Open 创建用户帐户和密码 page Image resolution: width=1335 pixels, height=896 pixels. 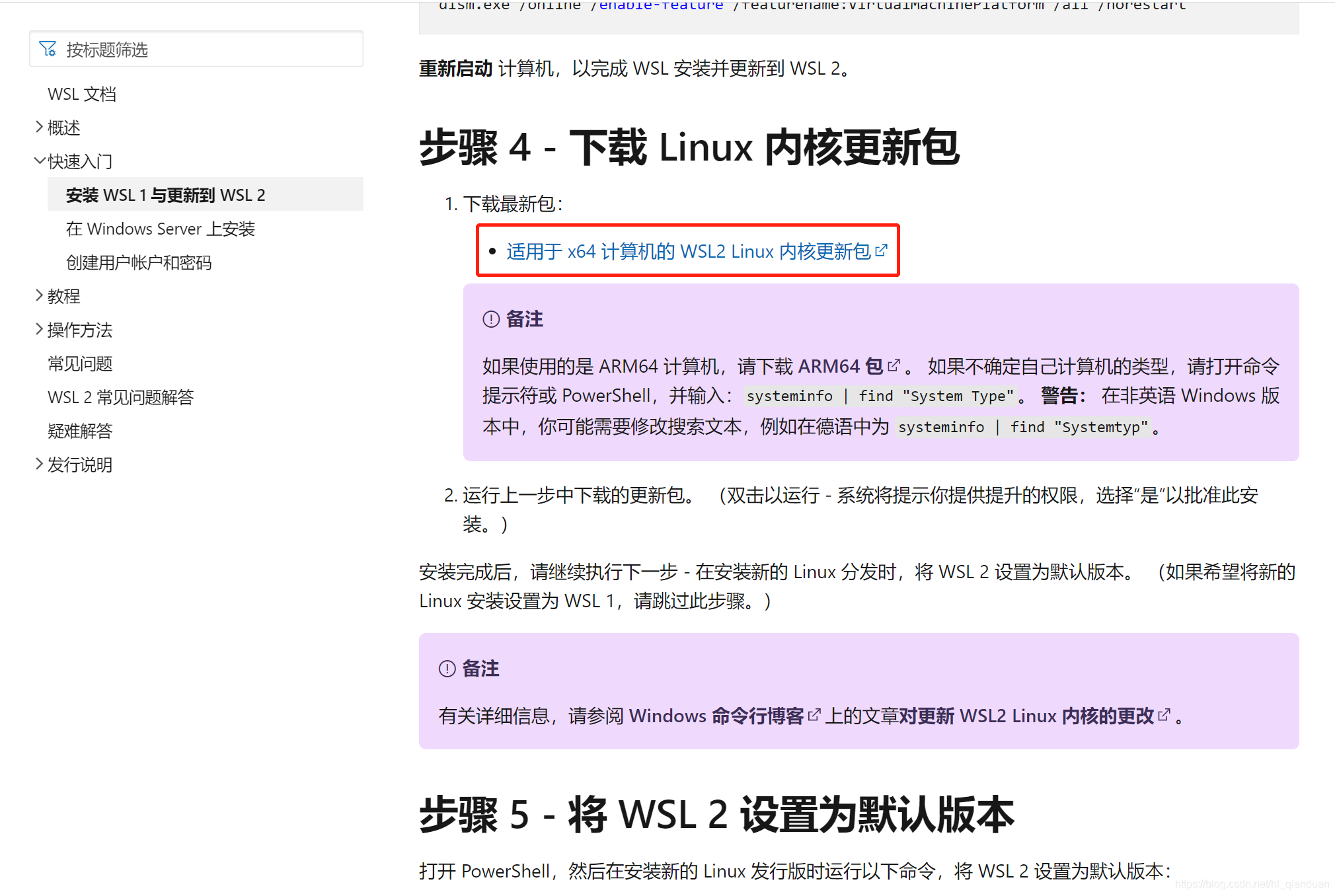(139, 262)
